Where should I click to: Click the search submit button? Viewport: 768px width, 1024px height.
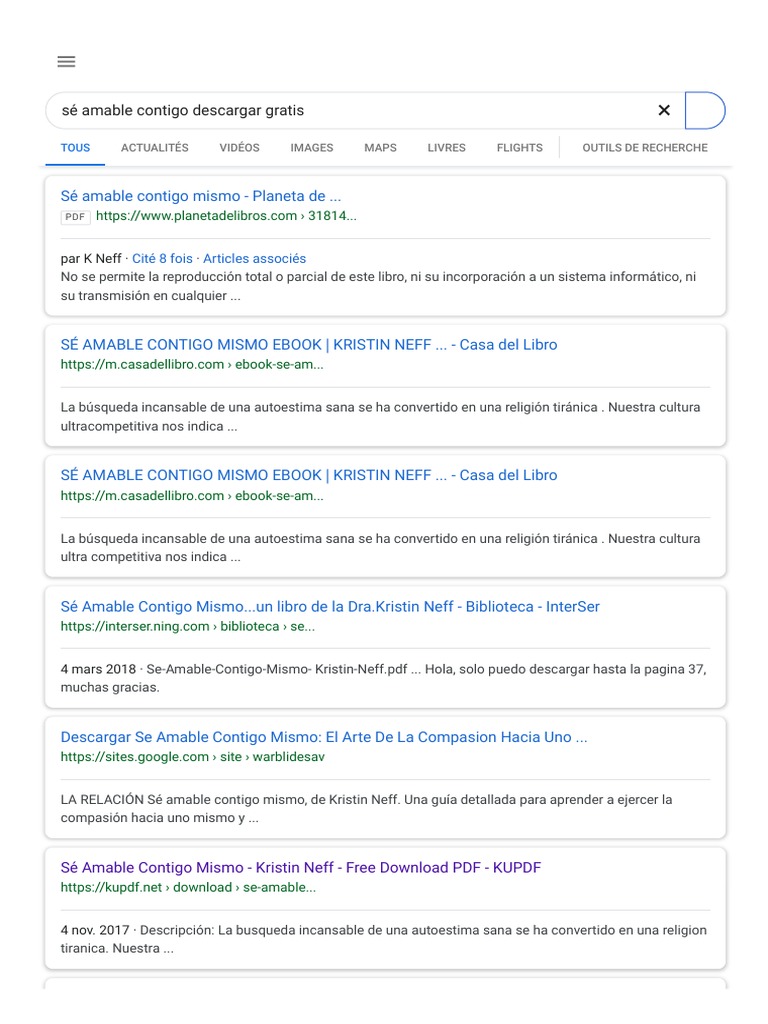coord(704,111)
